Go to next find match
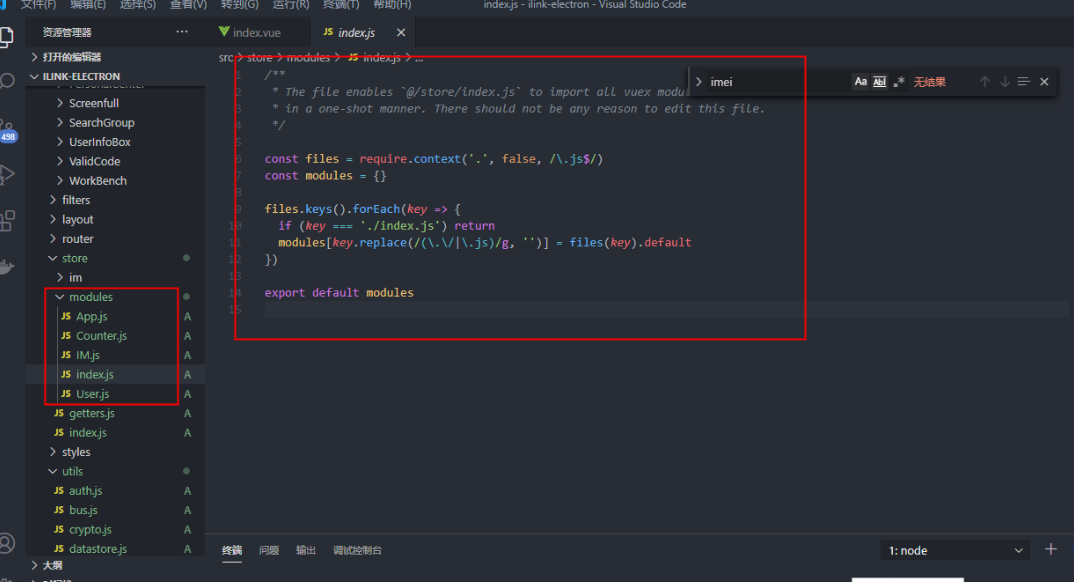1074x582 pixels. tap(1005, 81)
